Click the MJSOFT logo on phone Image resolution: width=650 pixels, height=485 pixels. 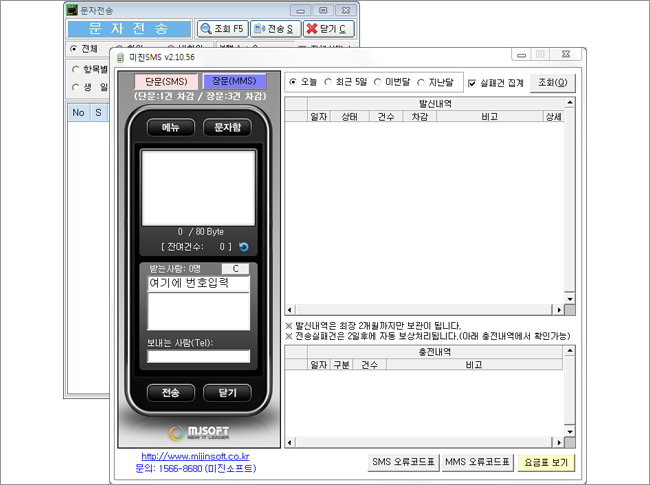(199, 433)
